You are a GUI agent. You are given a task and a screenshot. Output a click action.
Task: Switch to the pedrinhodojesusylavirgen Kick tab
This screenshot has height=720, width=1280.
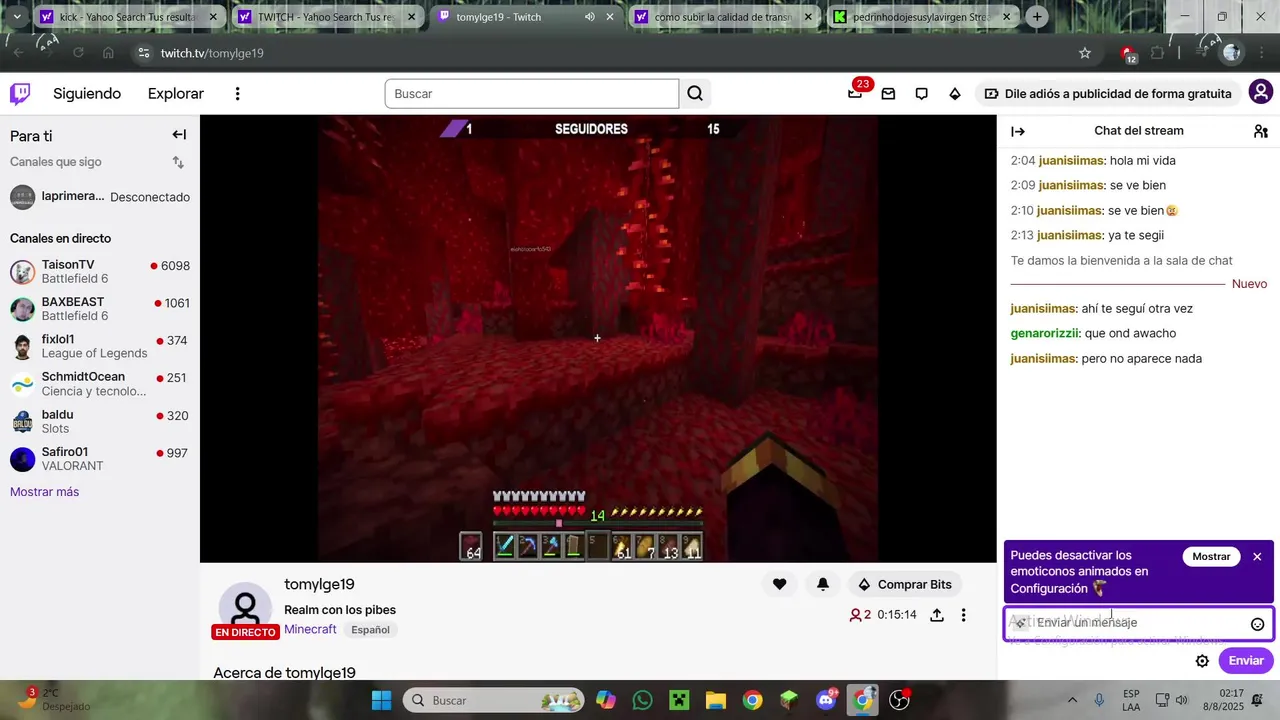pos(924,17)
